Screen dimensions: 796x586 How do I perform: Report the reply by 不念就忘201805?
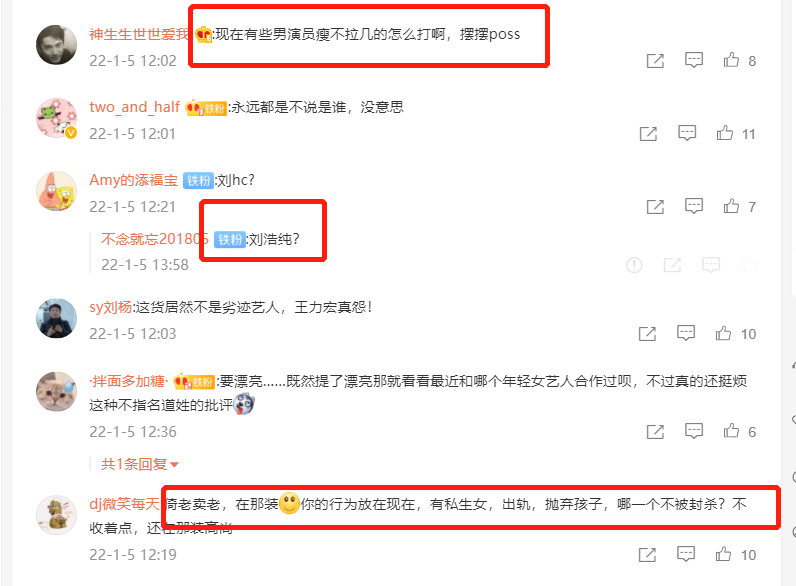[x=634, y=265]
